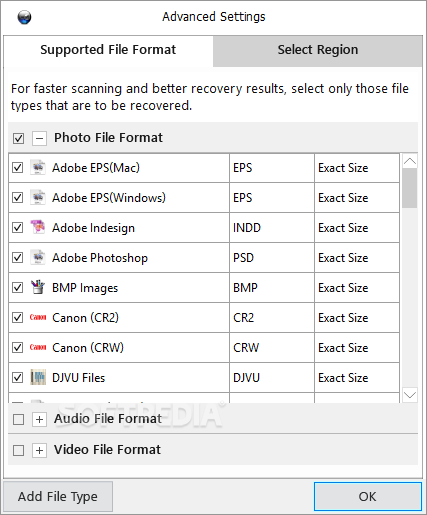This screenshot has height=515, width=427.
Task: Click the app logo in title bar
Action: tap(24, 17)
